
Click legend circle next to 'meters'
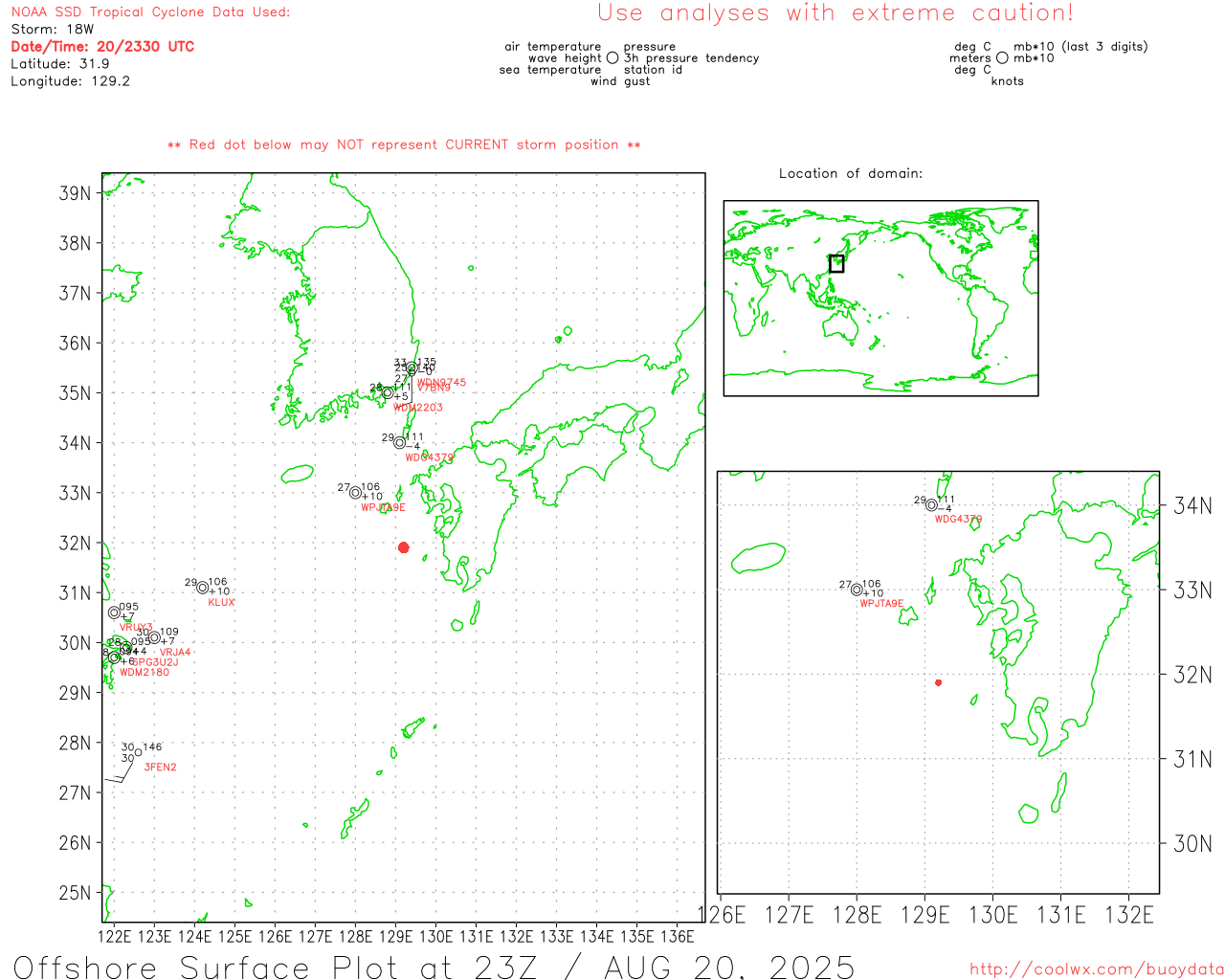pos(1002,58)
